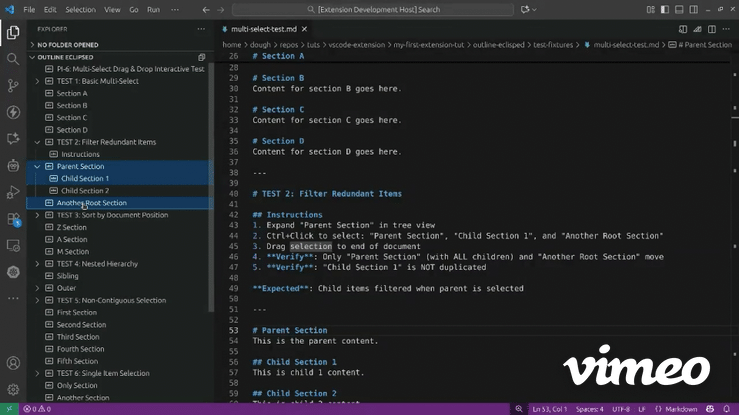Click the split editor right icon
This screenshot has width=739, height=415.
click(711, 30)
